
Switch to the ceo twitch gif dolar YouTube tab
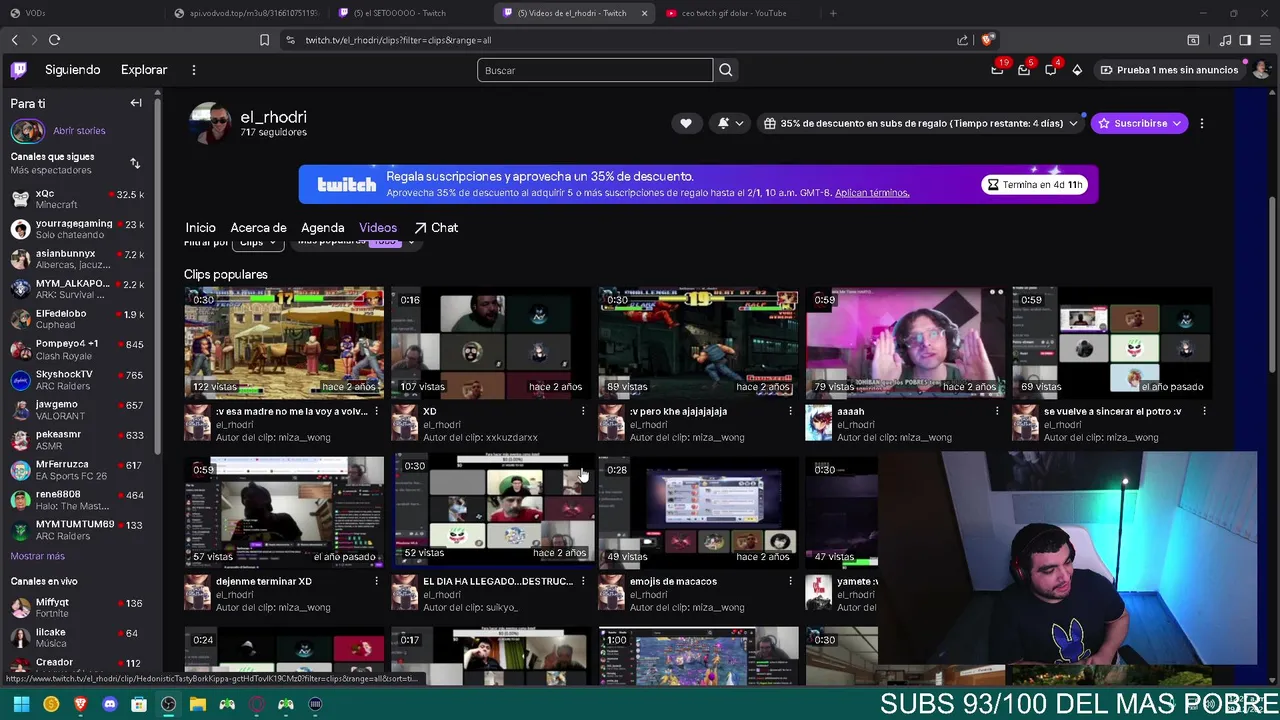click(735, 13)
